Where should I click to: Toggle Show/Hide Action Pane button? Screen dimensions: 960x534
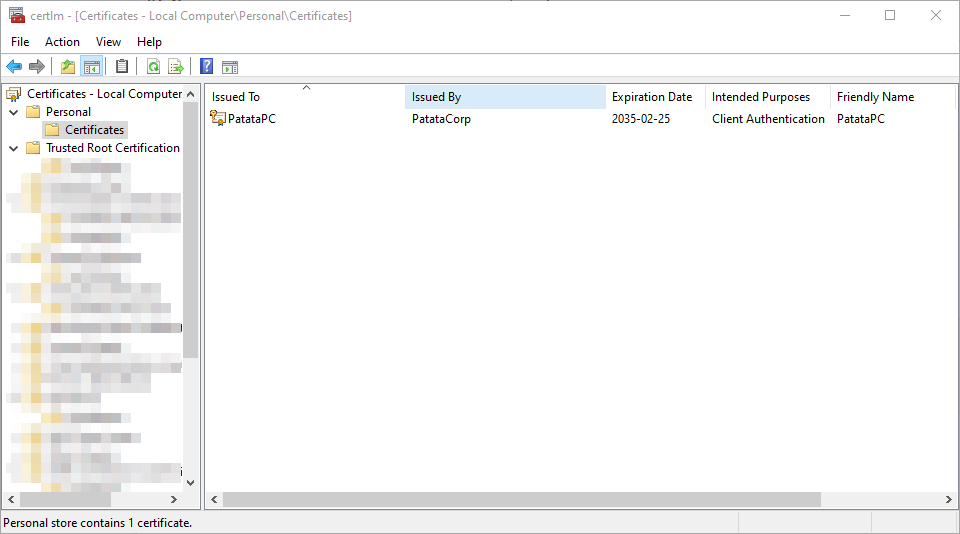click(230, 67)
